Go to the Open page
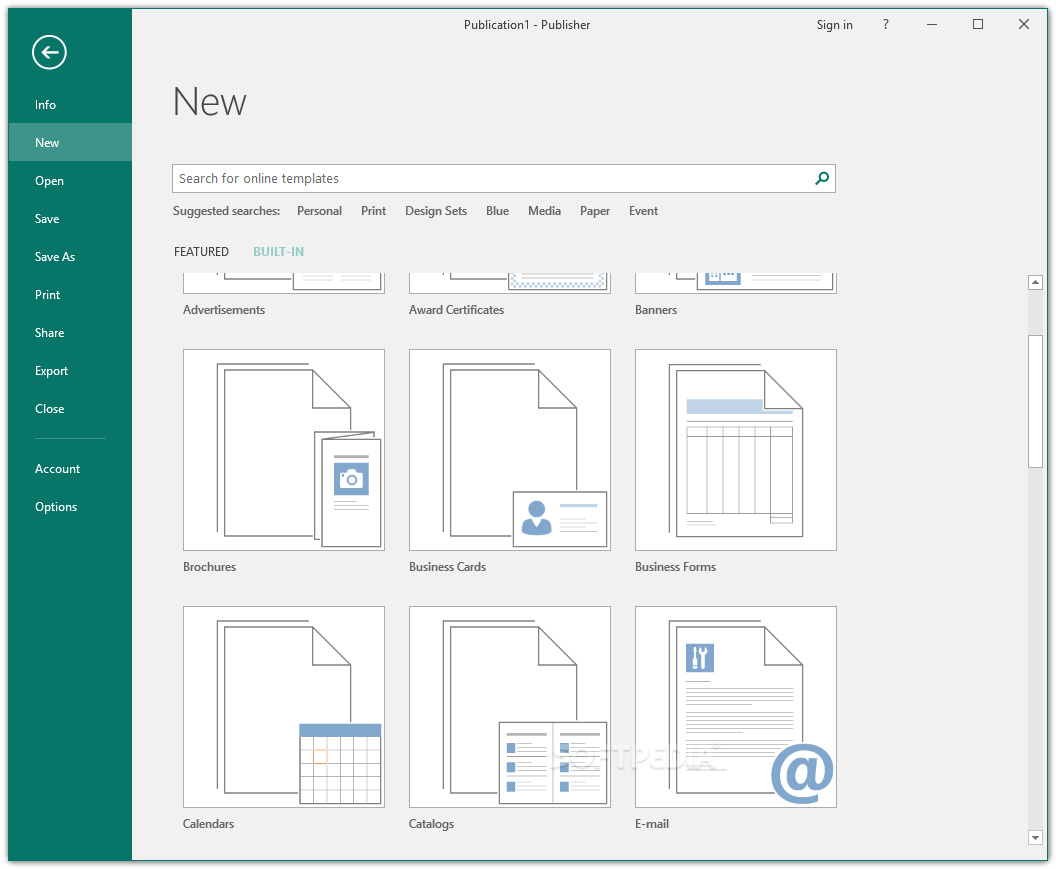This screenshot has width=1056, height=869. (x=70, y=181)
